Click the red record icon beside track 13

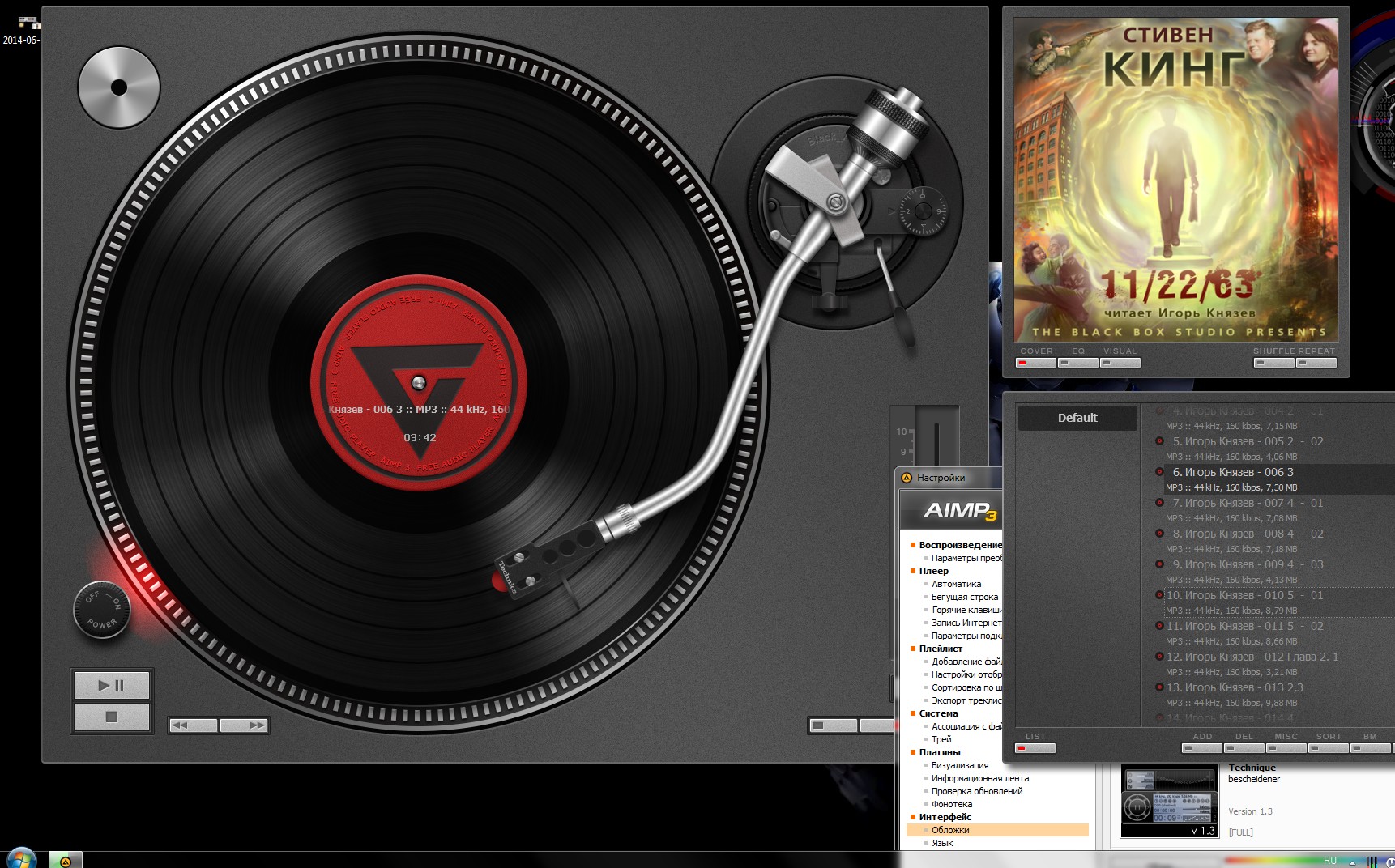[x=1159, y=687]
